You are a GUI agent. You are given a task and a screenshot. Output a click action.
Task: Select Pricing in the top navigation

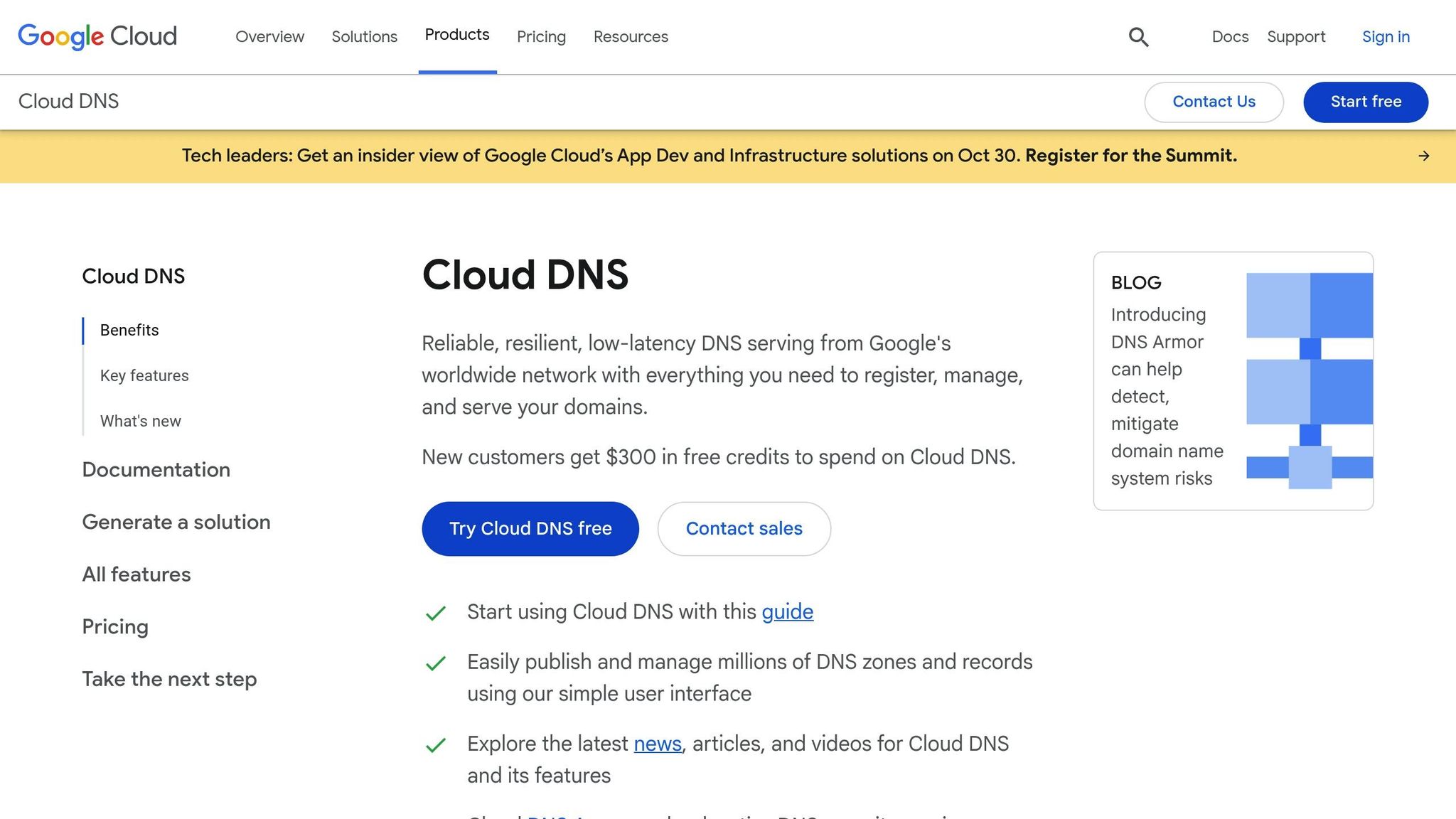coord(540,36)
